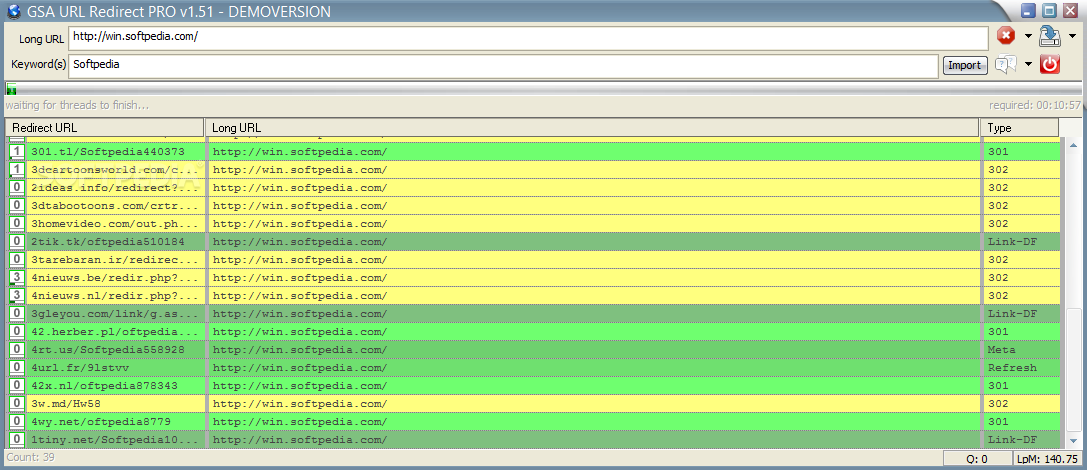Sort by the Redirect URL column header

105,128
